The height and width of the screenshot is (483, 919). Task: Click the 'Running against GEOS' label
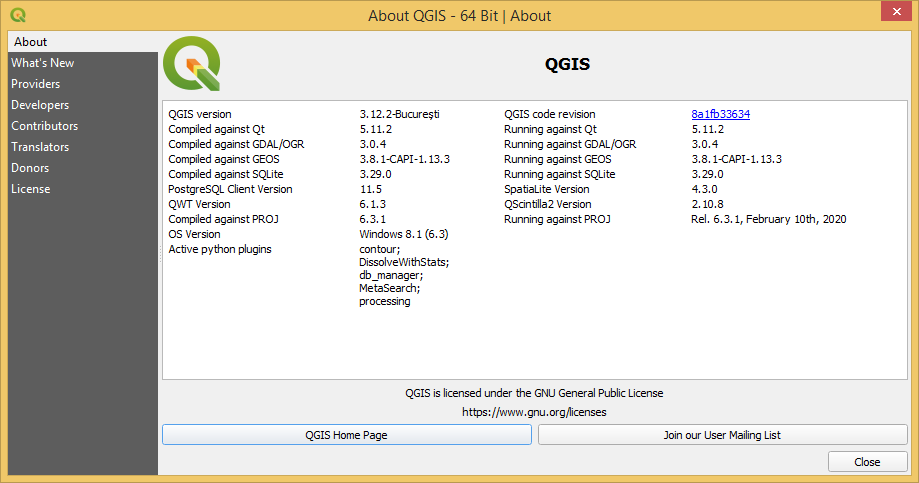pos(557,159)
